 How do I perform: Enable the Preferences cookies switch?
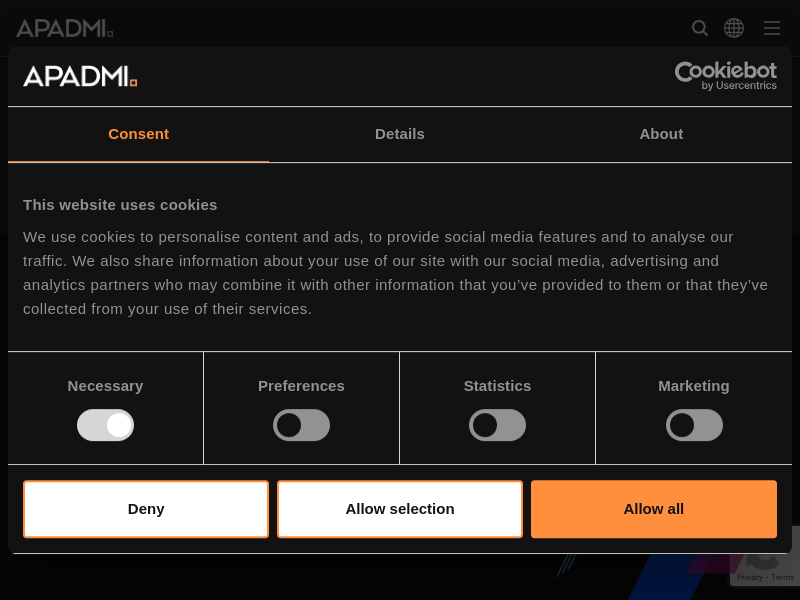tap(301, 425)
